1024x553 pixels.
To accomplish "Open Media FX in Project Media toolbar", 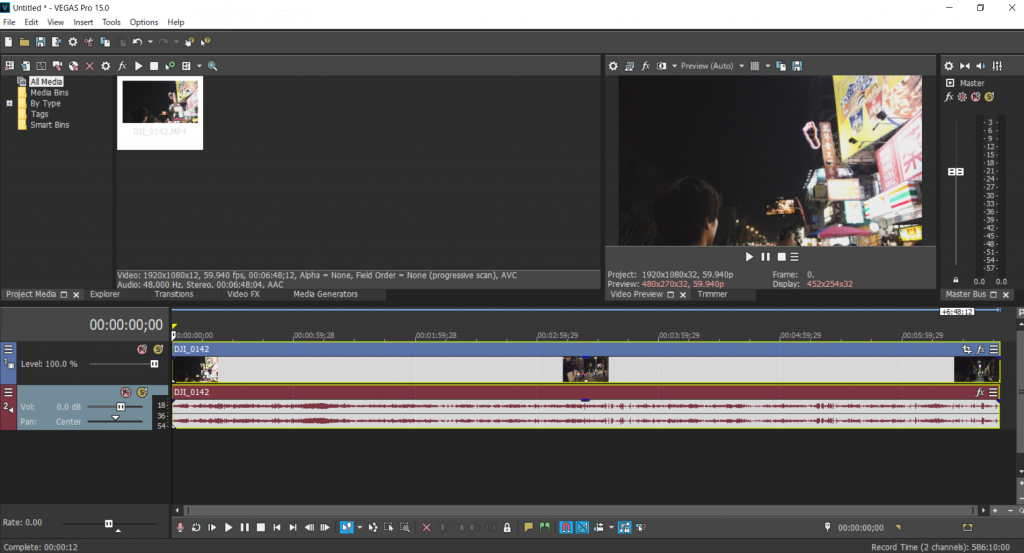I will coord(122,66).
